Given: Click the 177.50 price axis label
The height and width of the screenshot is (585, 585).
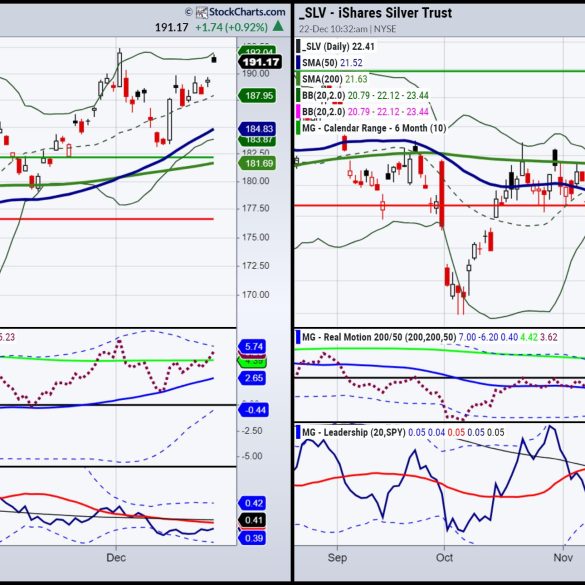Looking at the screenshot, I should (x=255, y=208).
